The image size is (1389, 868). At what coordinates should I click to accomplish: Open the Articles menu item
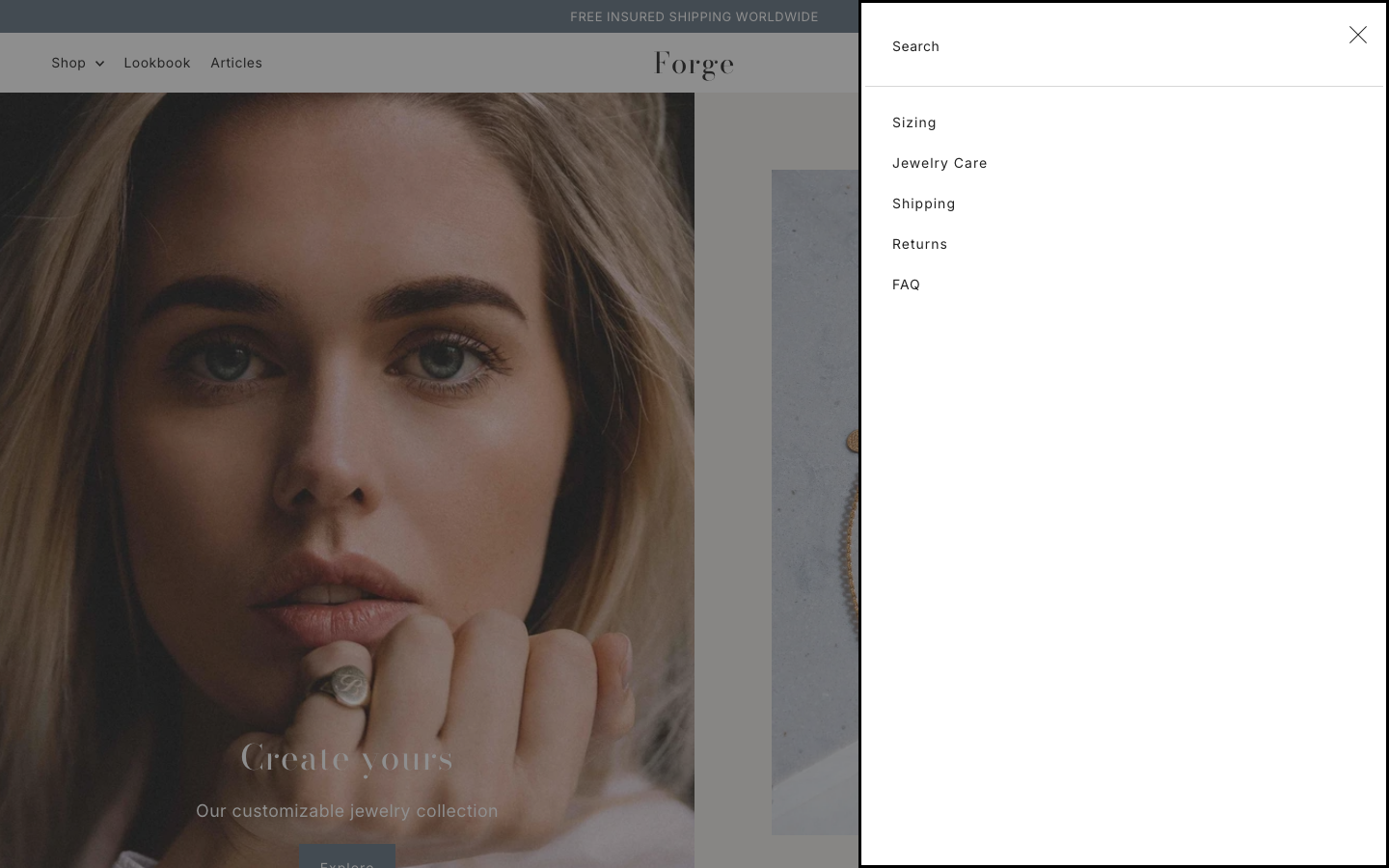(236, 63)
